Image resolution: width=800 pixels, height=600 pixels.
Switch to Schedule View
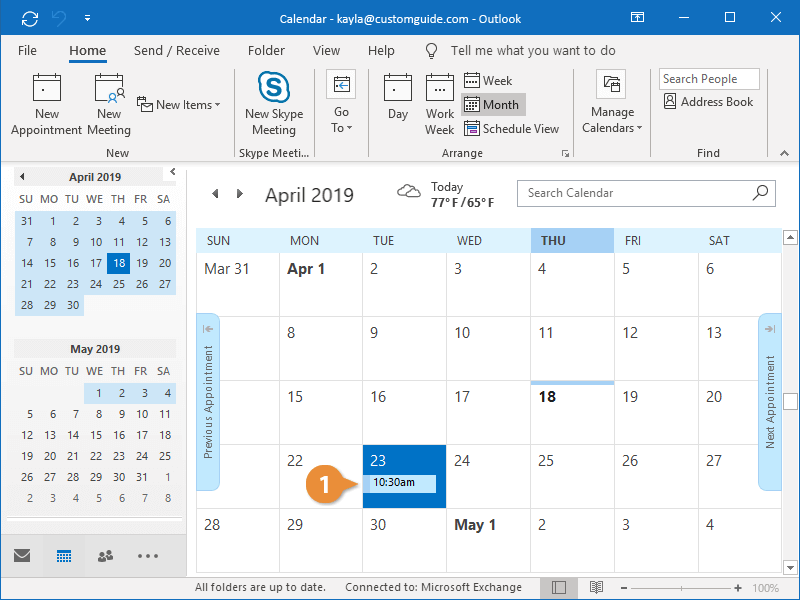coord(511,129)
